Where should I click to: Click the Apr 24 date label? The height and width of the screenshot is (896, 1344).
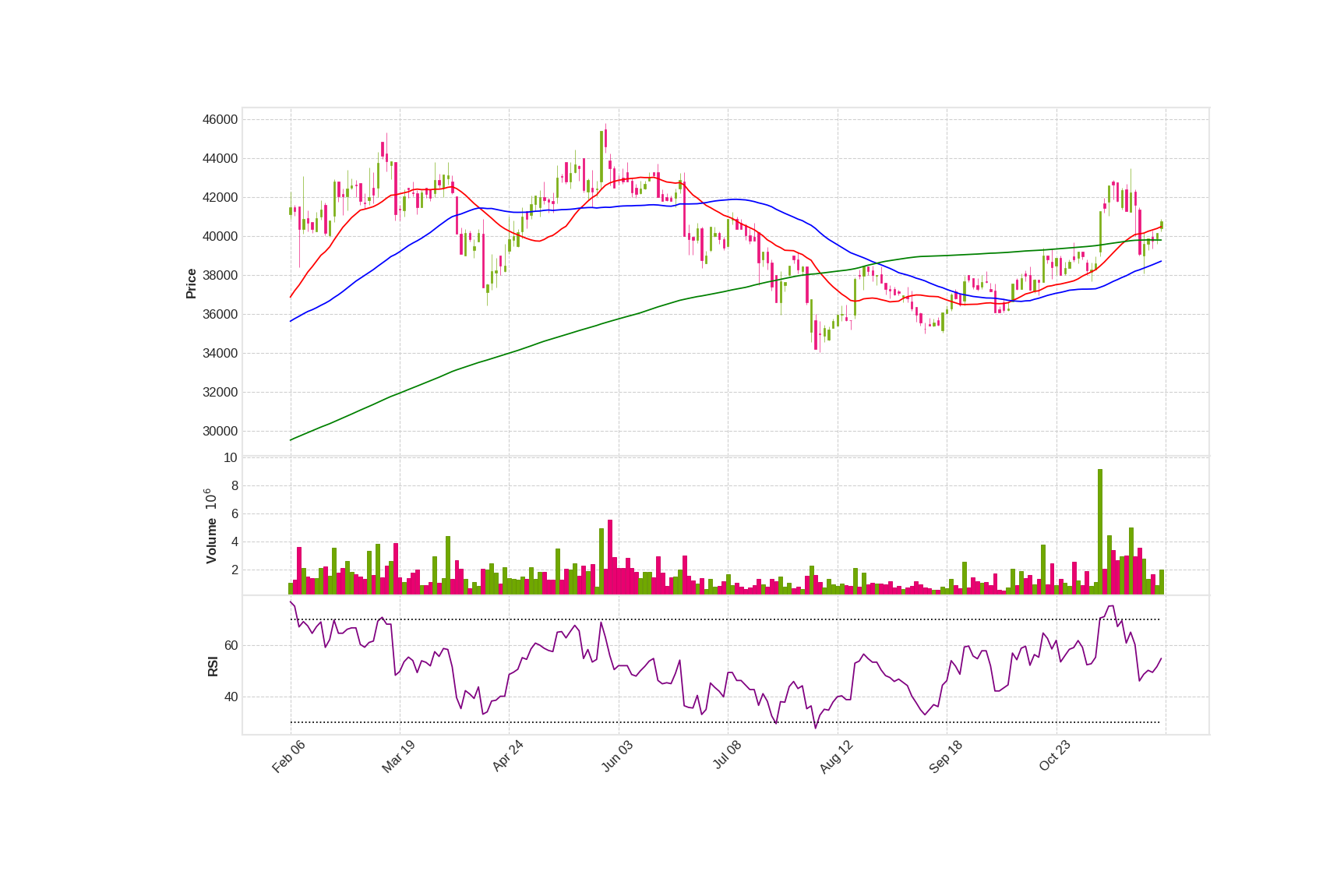pos(508,757)
